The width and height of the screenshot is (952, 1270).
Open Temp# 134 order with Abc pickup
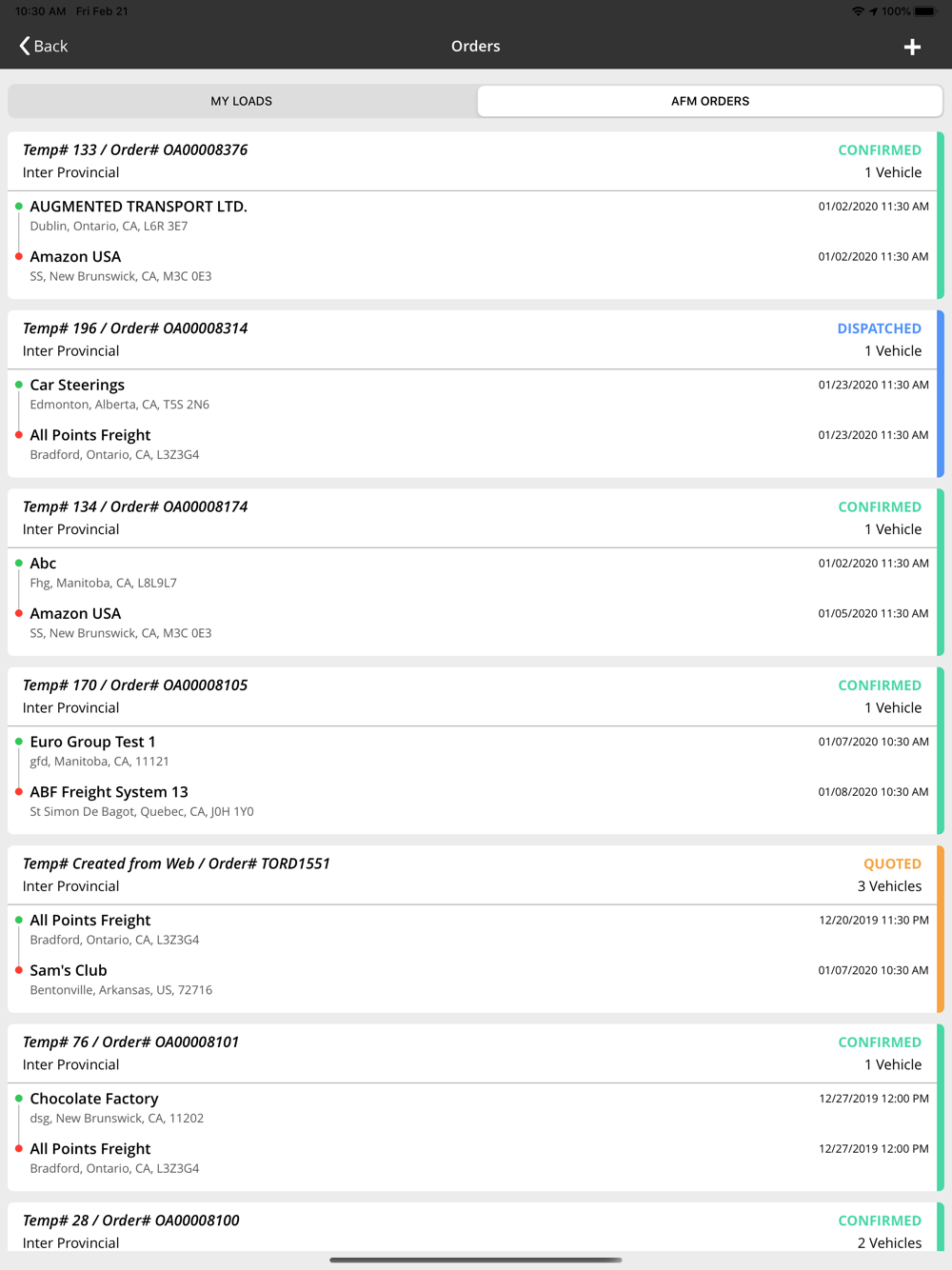coord(472,518)
